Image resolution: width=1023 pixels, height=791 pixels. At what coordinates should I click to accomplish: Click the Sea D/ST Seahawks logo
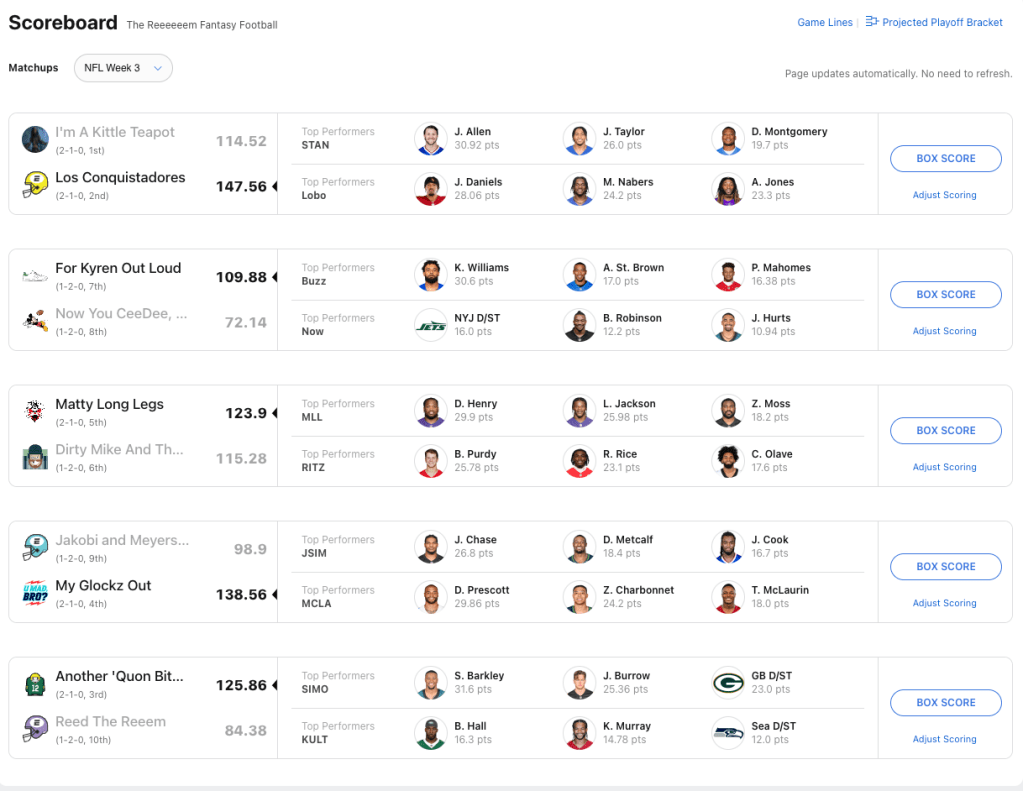[x=728, y=733]
